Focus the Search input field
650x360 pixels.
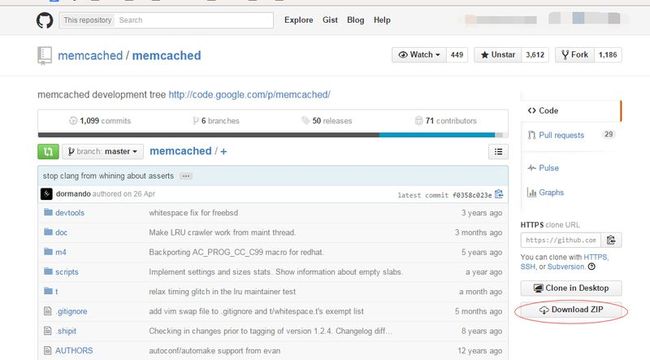click(194, 20)
